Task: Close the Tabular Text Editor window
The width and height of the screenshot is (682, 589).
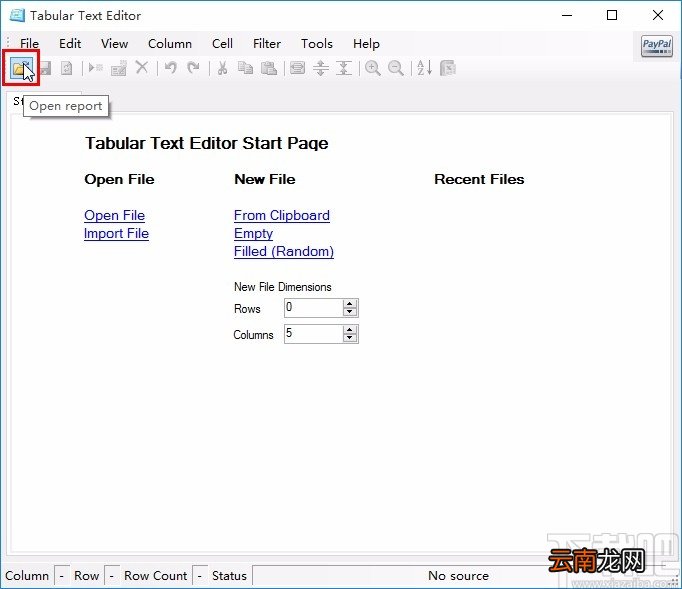Action: pos(658,15)
